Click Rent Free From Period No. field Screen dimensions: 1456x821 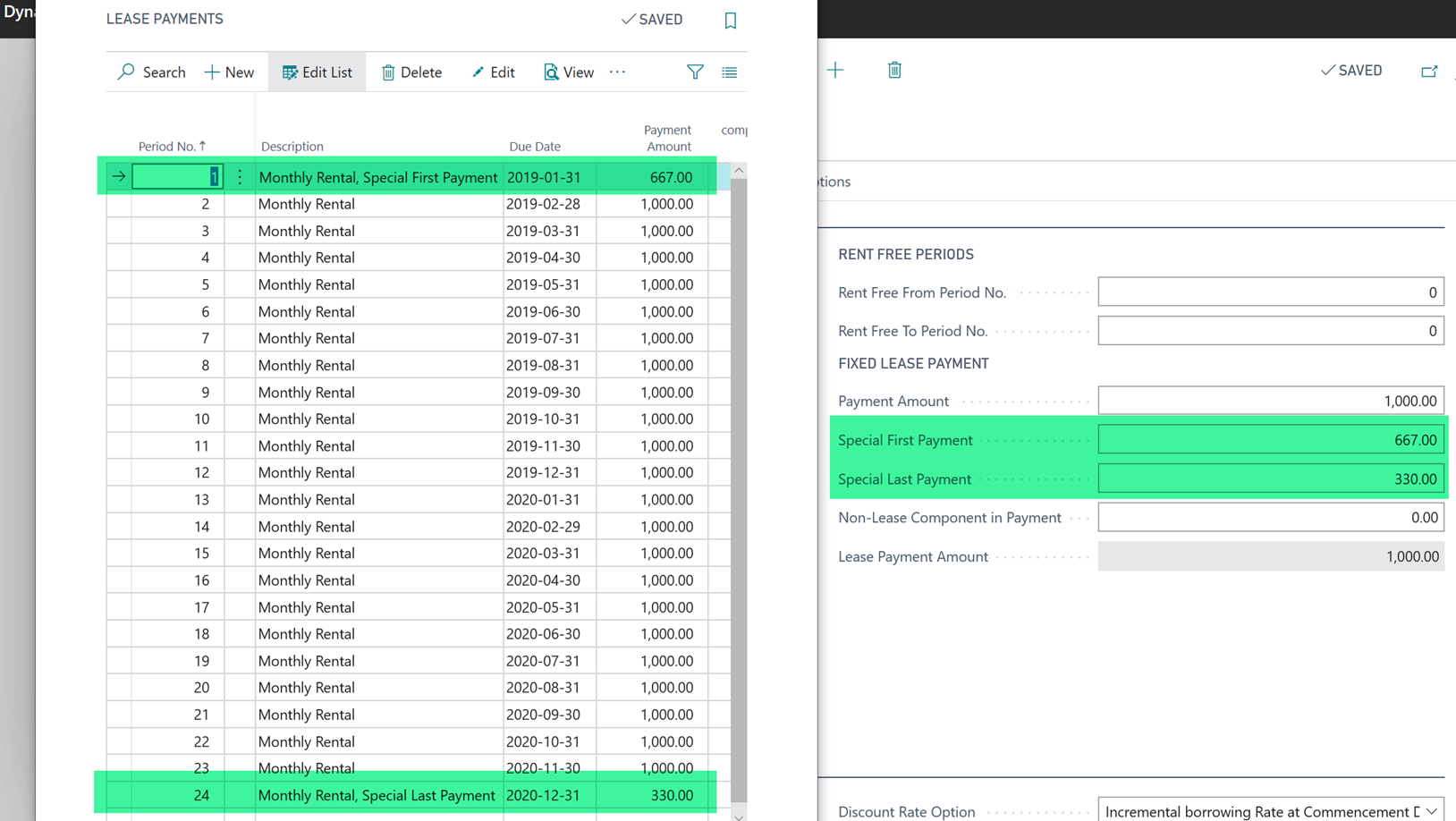pos(1271,292)
